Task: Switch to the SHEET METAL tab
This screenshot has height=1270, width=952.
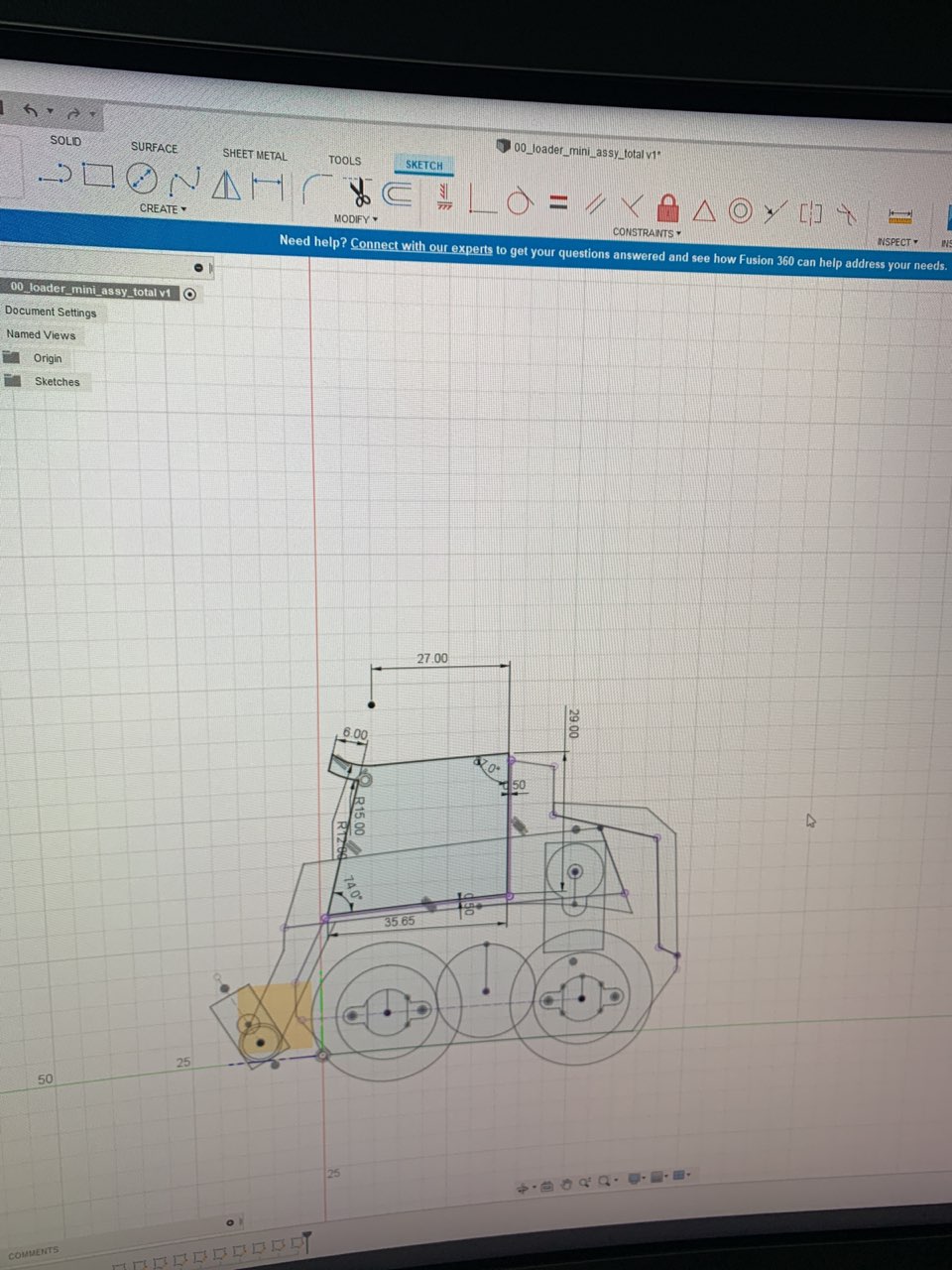Action: tap(255, 155)
